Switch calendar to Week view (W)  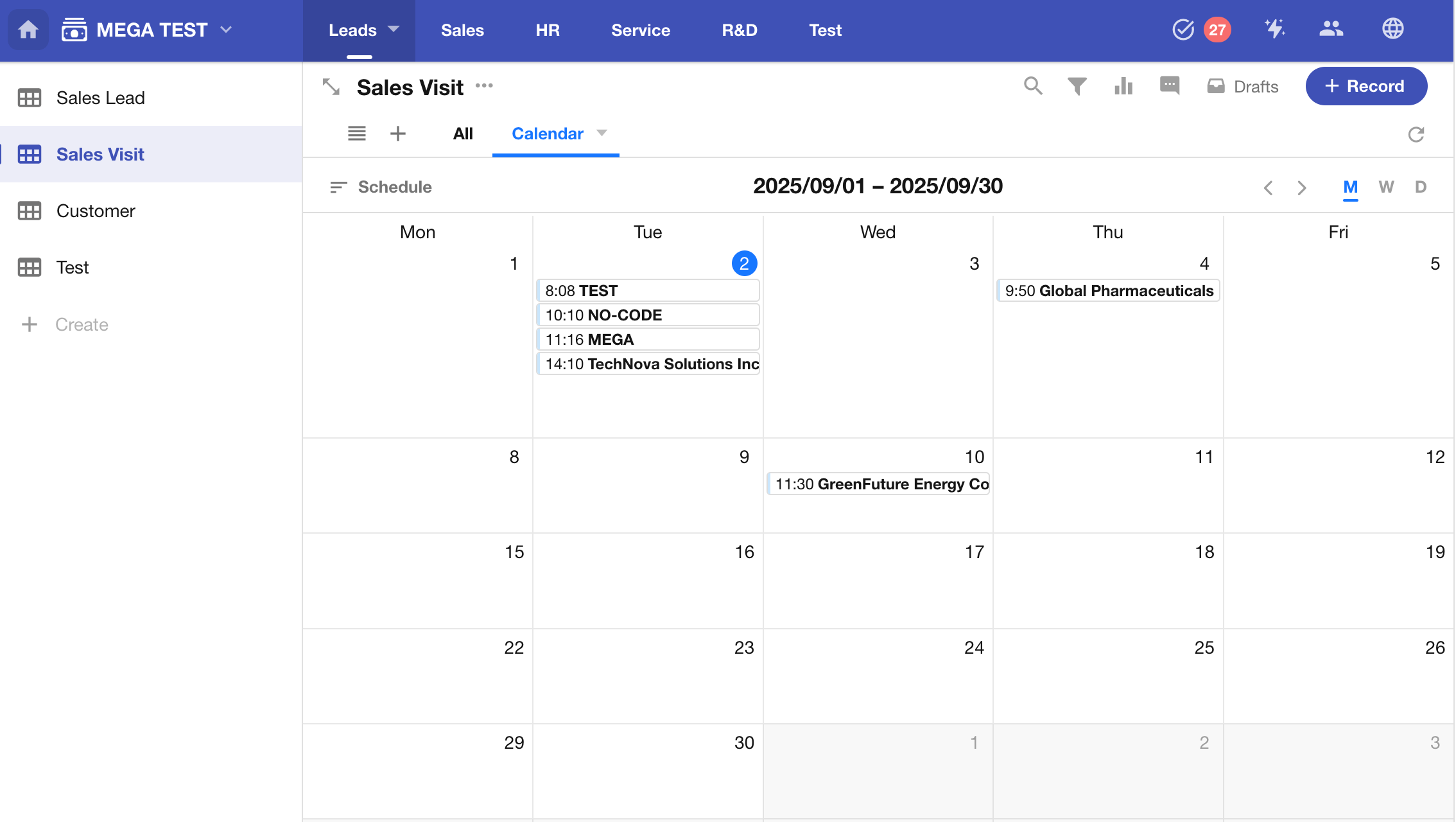tap(1386, 187)
